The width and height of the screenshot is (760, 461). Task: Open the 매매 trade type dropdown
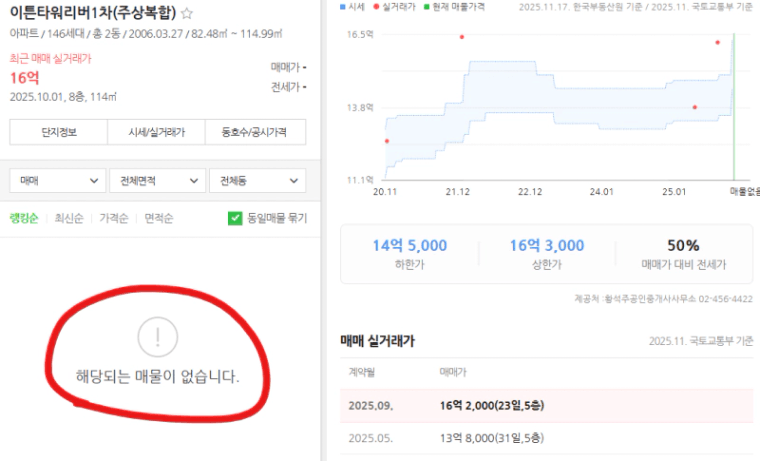[x=58, y=181]
